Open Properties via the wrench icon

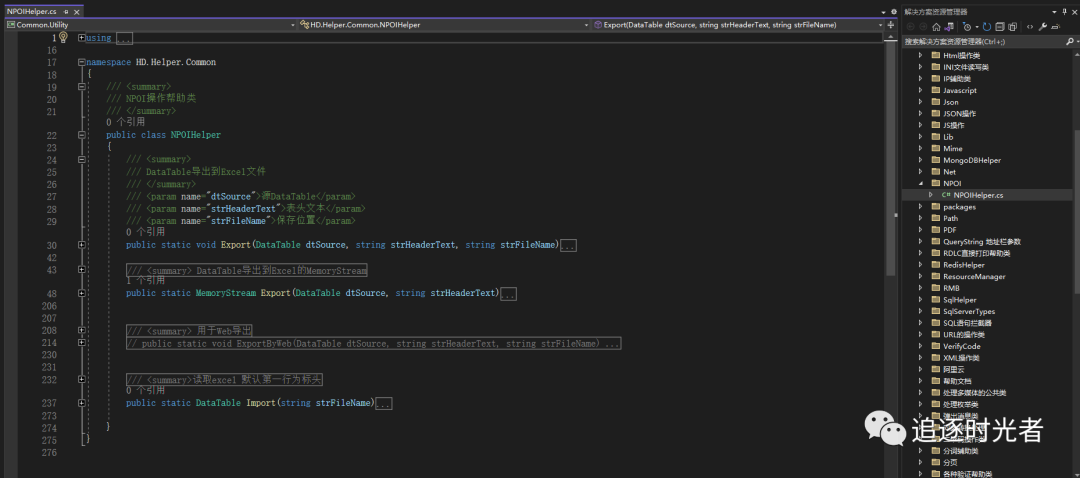click(1042, 26)
